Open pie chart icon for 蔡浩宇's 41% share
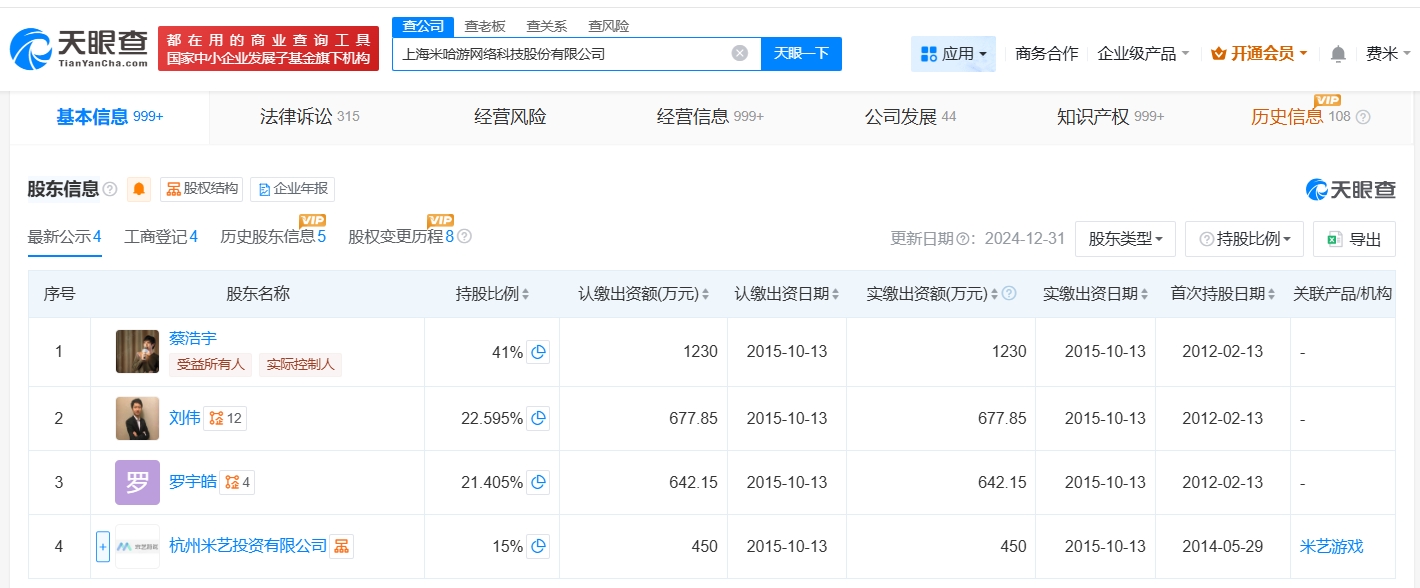 [x=538, y=352]
